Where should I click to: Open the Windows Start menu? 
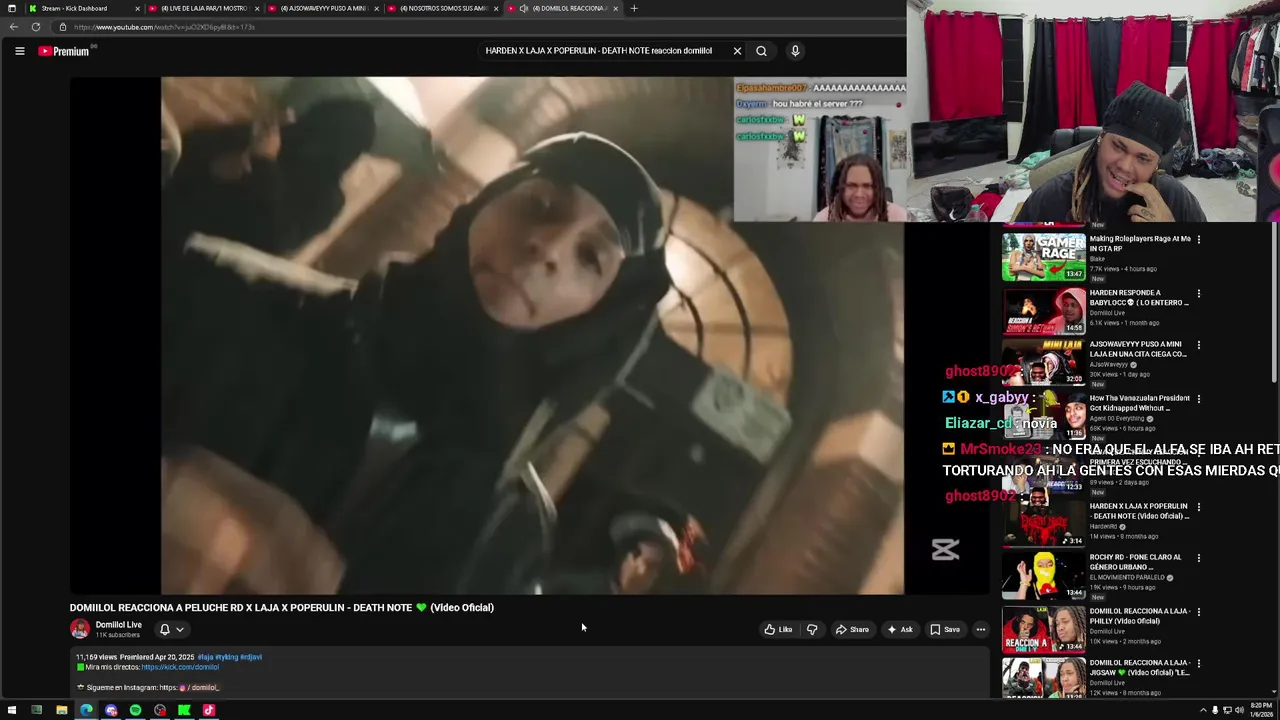point(12,710)
